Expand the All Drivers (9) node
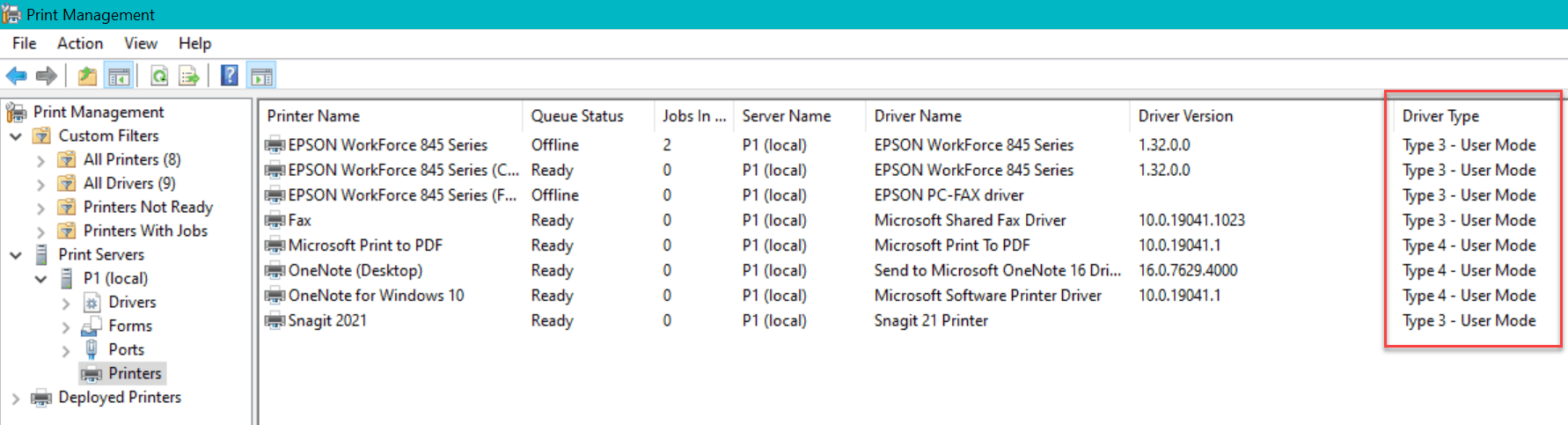This screenshot has height=425, width=1568. pos(40,184)
